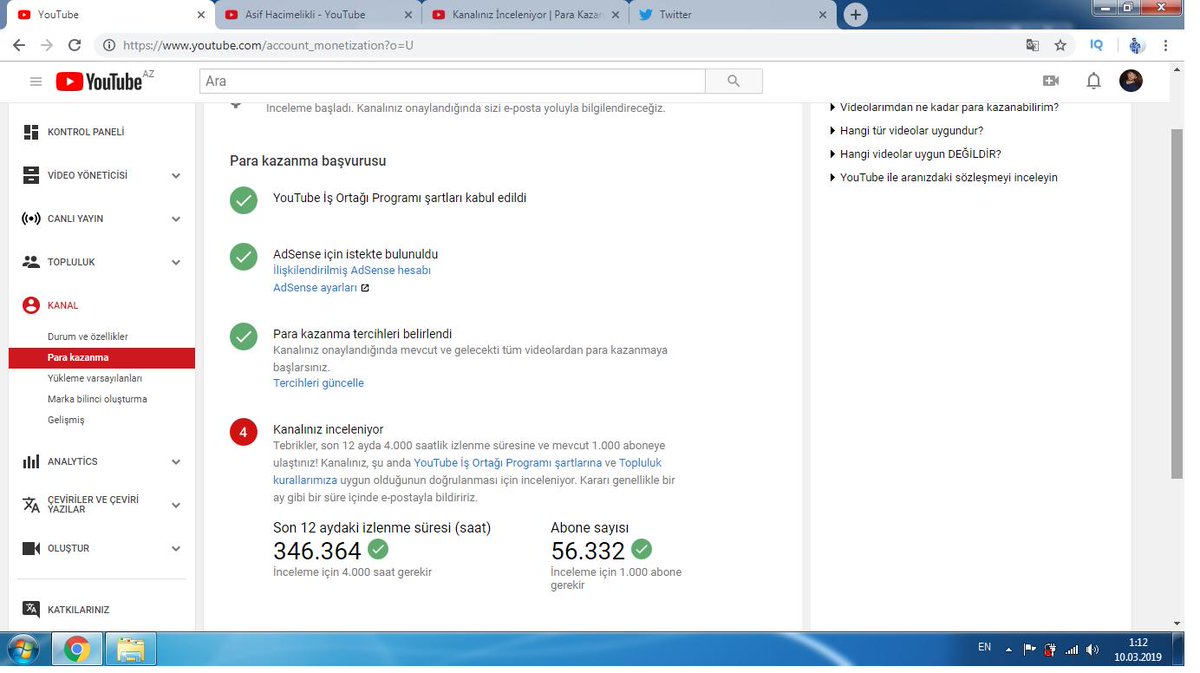Open the Topluluk kurallarımıza link
Image resolution: width=1200 pixels, height=673 pixels.
tap(467, 471)
